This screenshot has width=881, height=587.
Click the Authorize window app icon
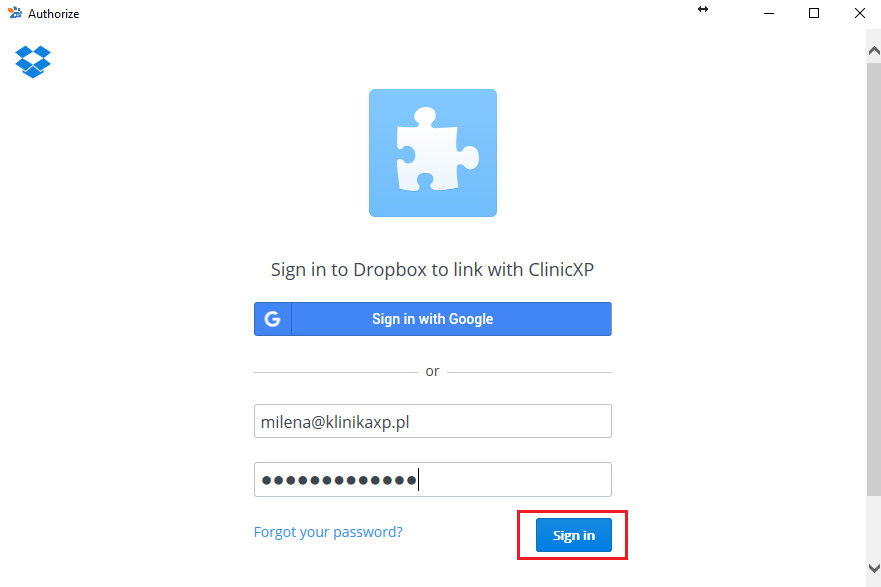coord(15,13)
